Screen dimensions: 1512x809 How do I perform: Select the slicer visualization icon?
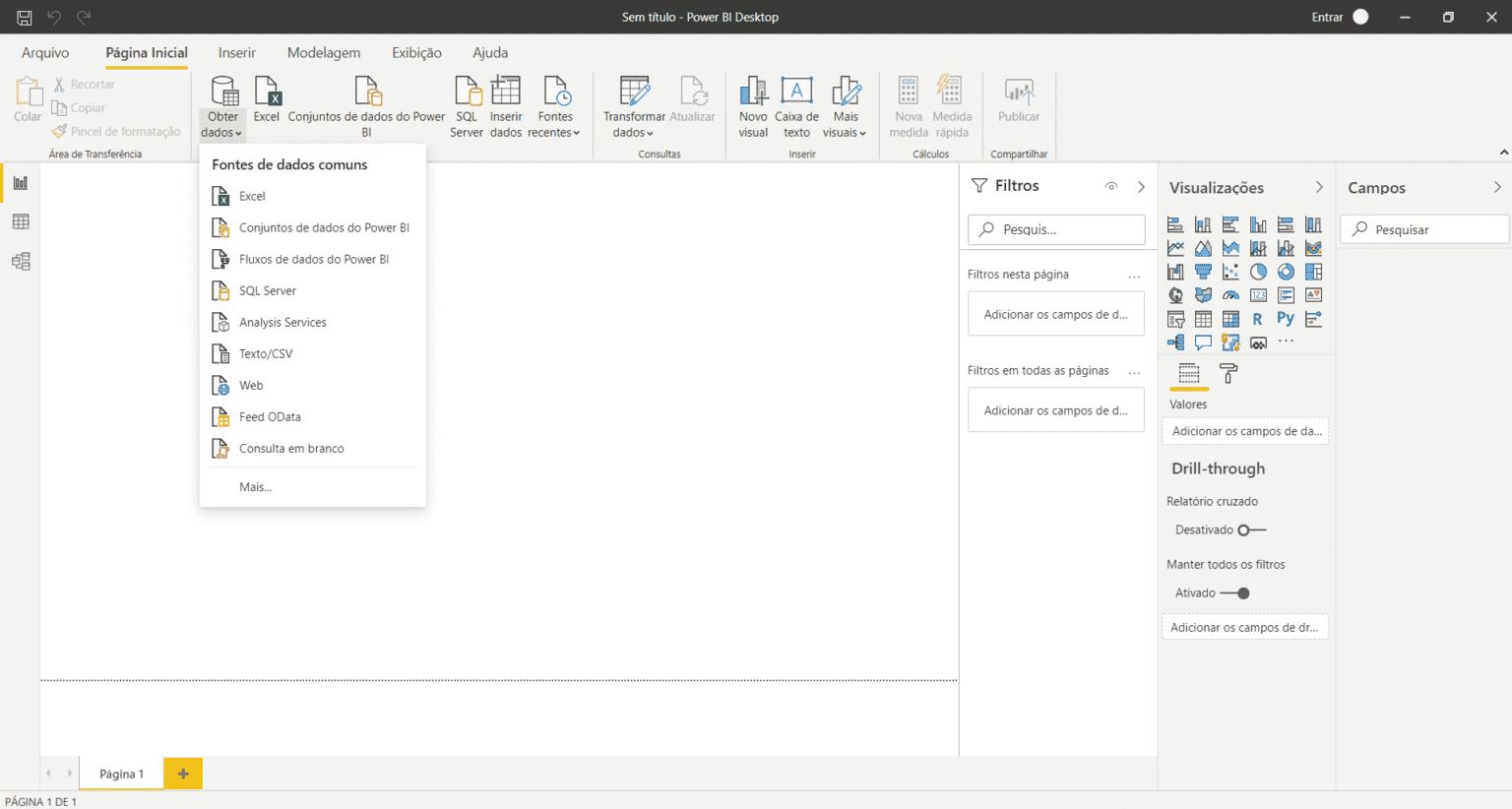pos(1175,318)
